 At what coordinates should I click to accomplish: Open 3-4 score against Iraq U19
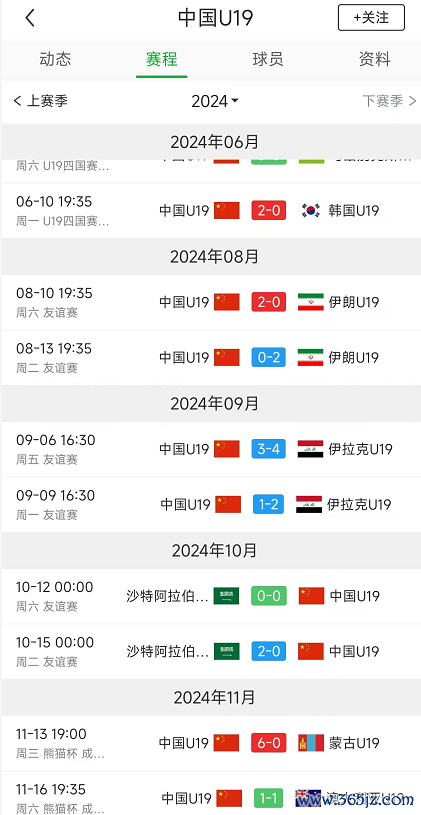[269, 449]
